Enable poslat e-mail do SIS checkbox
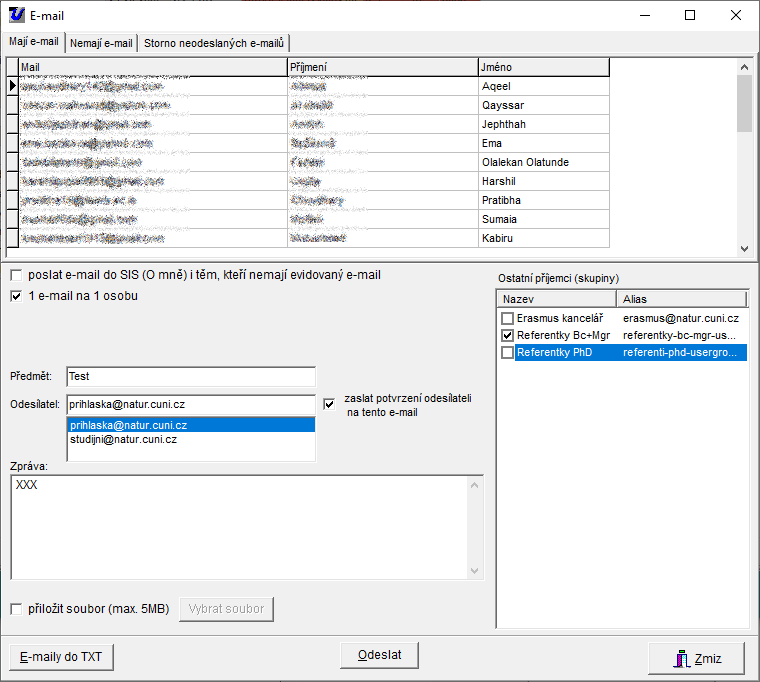Viewport: 760px width, 682px height. [16, 275]
